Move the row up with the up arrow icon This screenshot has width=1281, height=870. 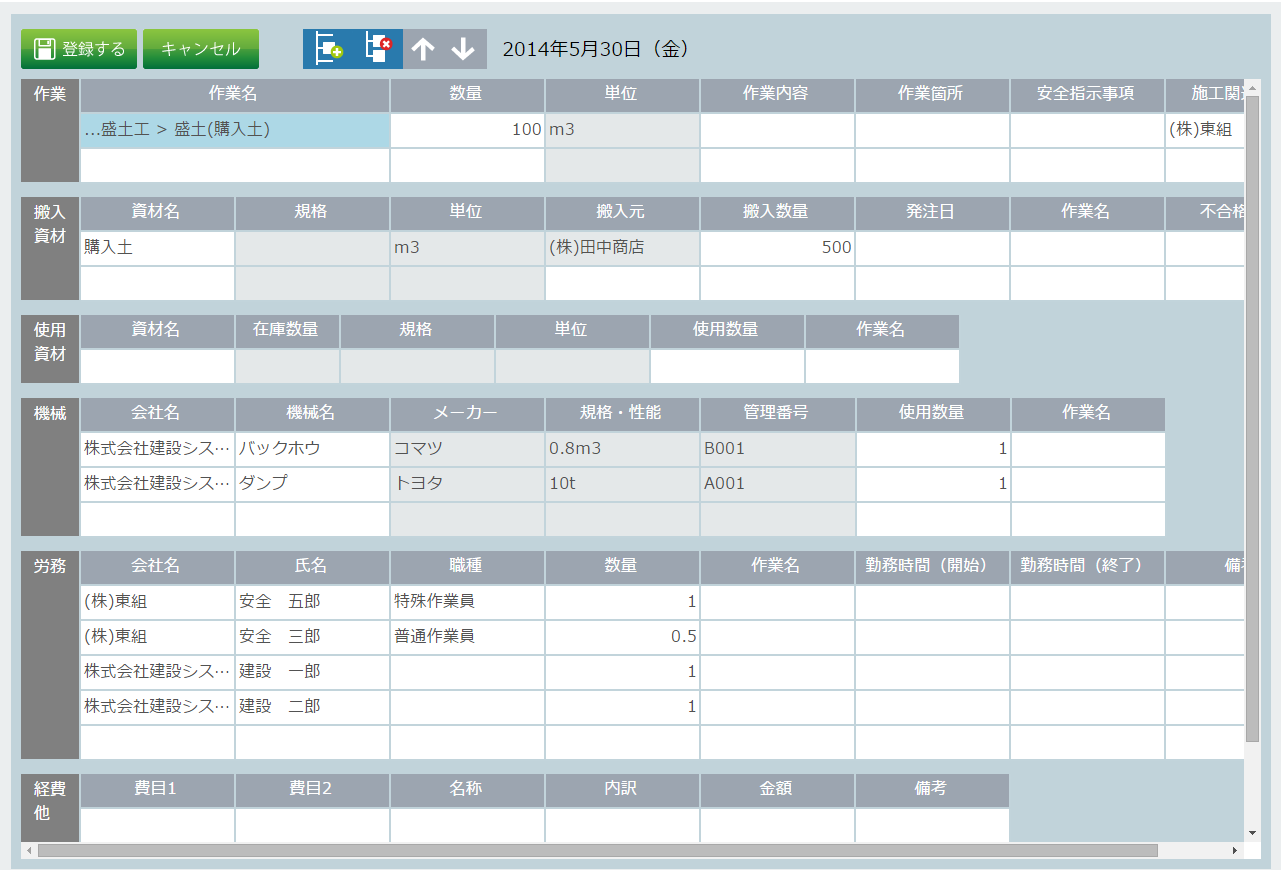click(x=423, y=49)
